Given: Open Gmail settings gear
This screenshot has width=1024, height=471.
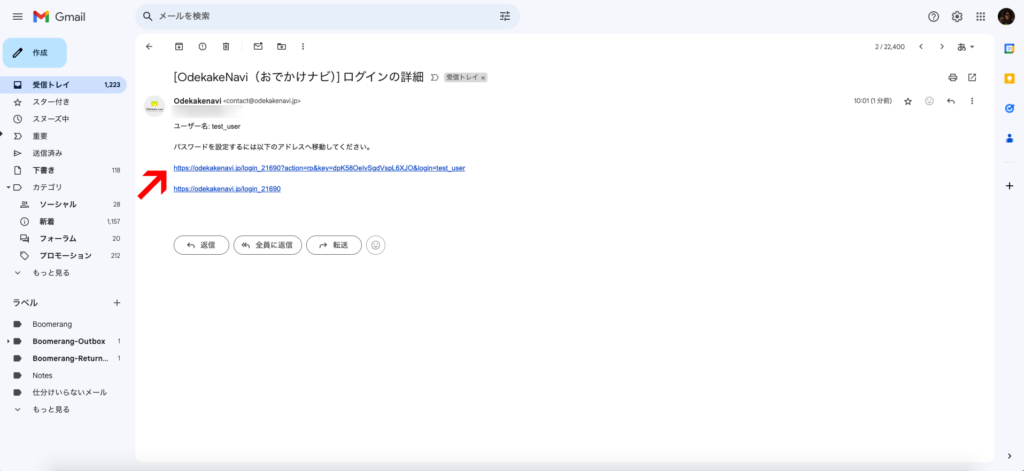Looking at the screenshot, I should [x=957, y=17].
